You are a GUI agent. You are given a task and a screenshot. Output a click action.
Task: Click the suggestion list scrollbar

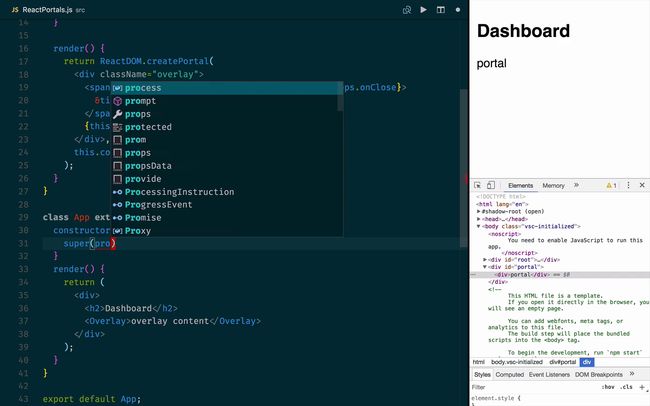tap(340, 97)
